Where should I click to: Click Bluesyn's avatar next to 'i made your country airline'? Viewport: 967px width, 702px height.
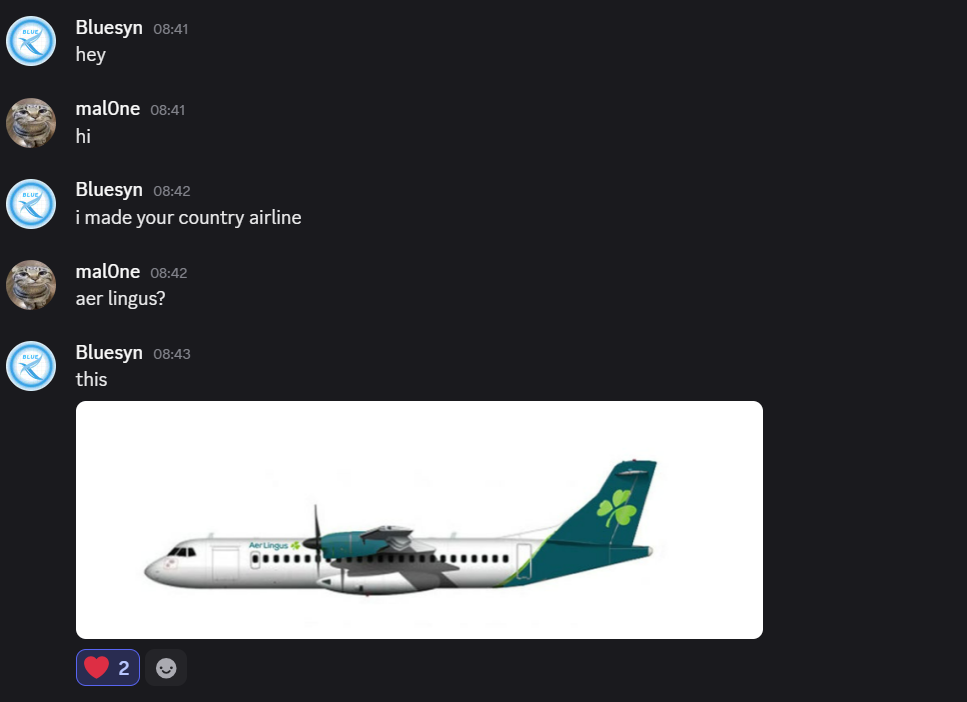(31, 204)
